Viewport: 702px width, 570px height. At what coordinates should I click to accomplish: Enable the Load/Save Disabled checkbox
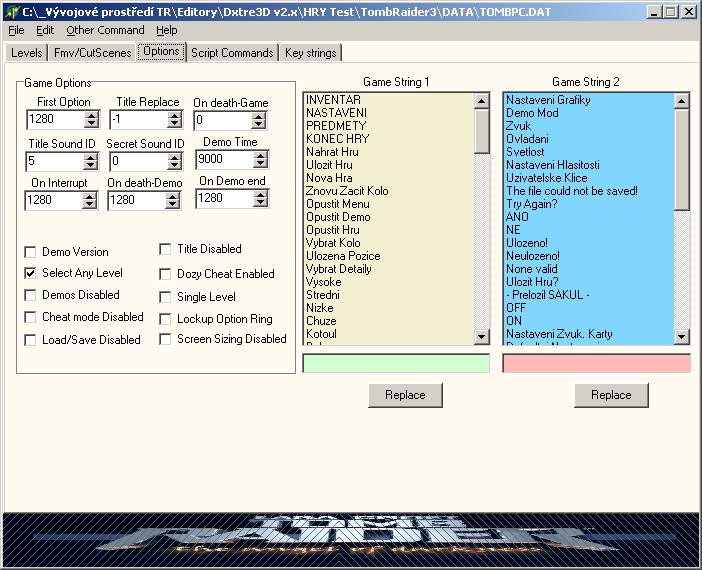point(31,340)
